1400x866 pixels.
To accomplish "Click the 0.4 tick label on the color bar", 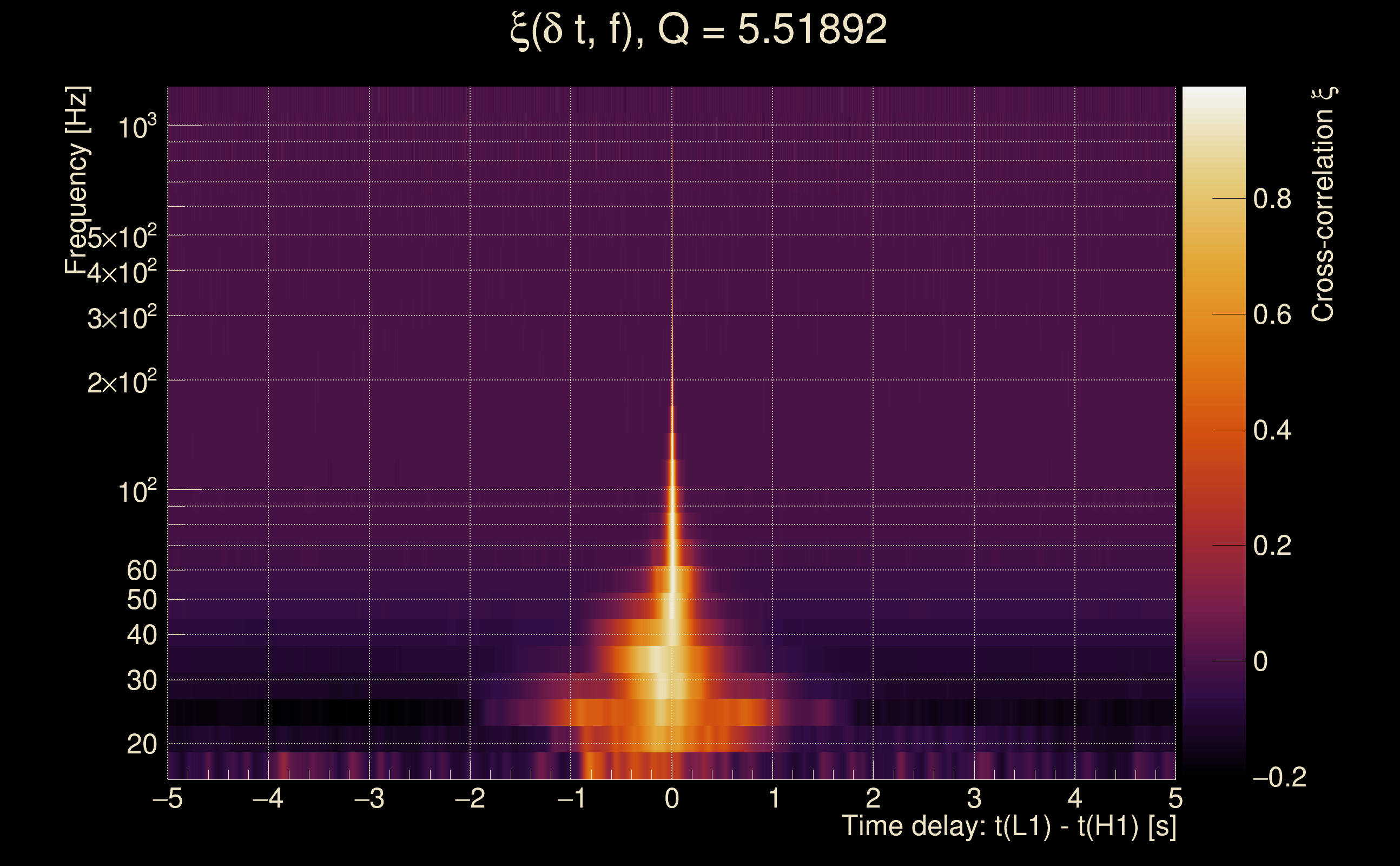I will pos(1272,430).
